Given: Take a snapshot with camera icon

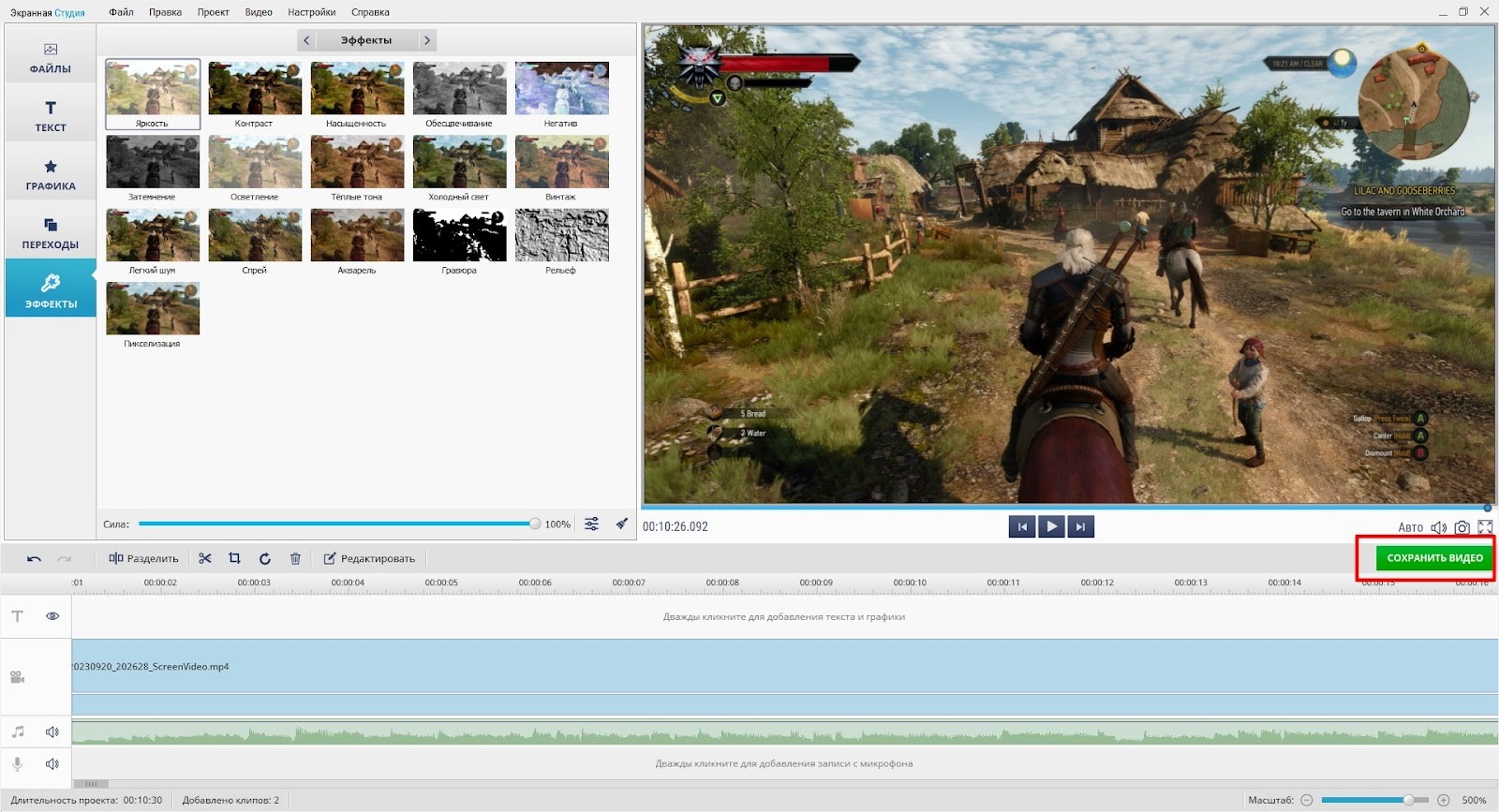Looking at the screenshot, I should click(x=1462, y=527).
